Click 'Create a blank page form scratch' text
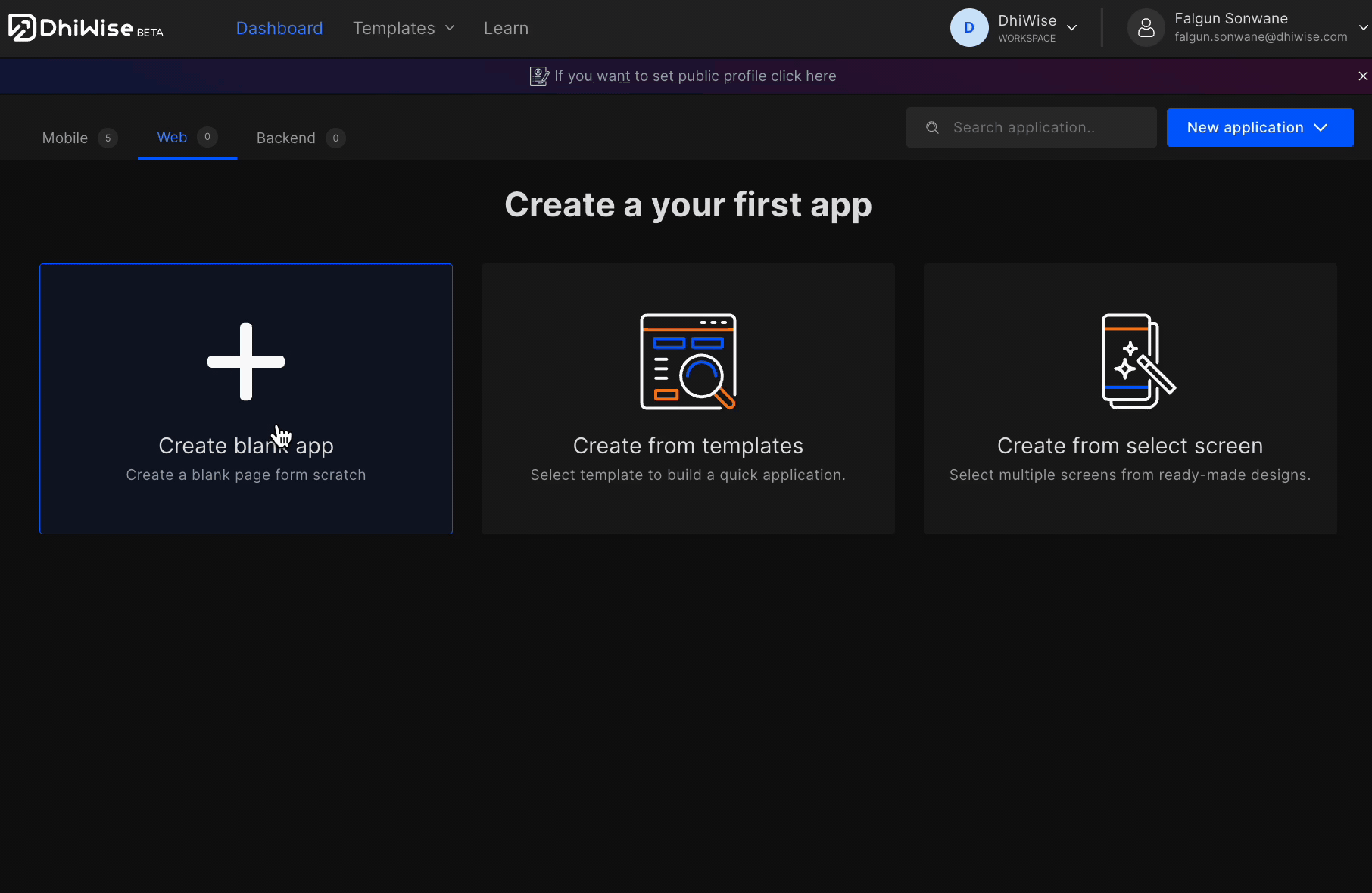1372x893 pixels. coord(246,475)
